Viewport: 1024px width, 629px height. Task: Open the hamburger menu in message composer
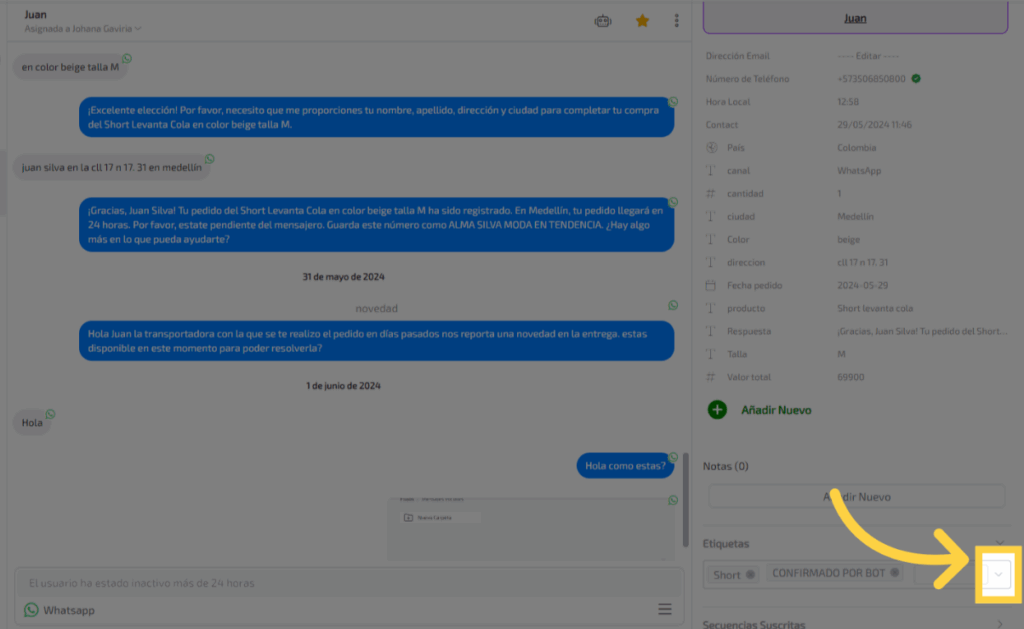pyautogui.click(x=664, y=609)
